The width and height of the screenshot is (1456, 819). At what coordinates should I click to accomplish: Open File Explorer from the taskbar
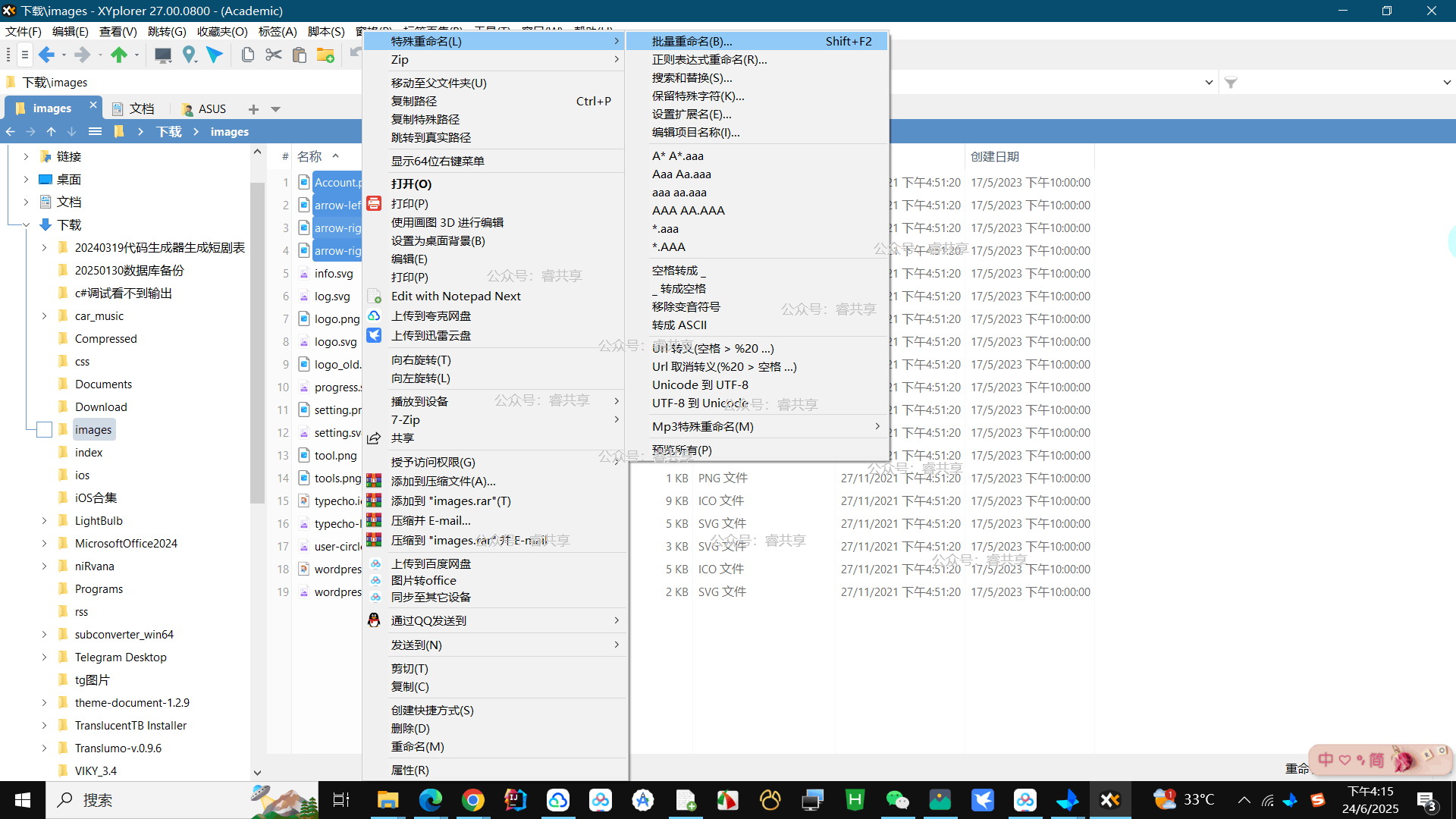[388, 800]
